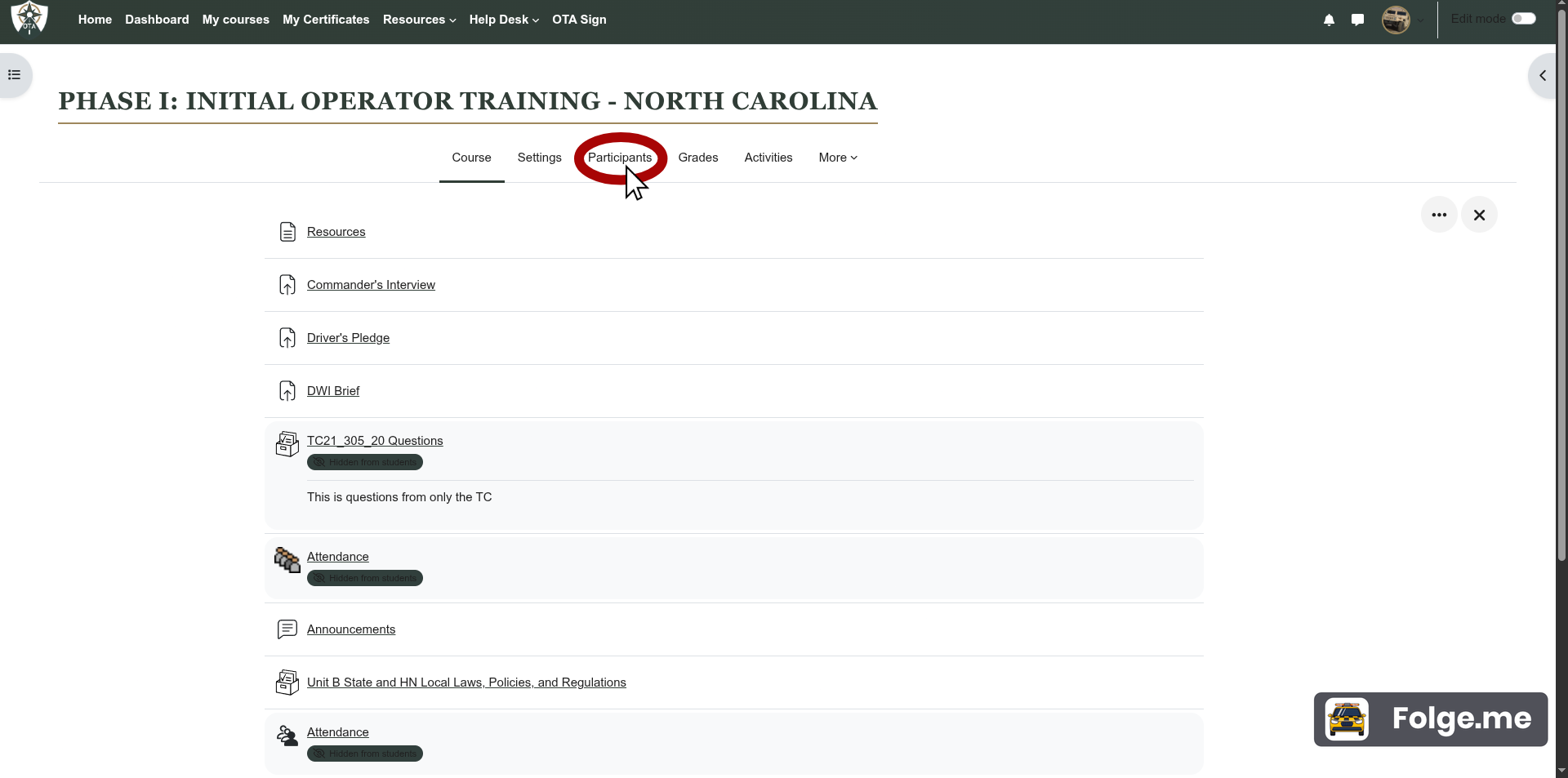Open the messaging chat bubble icon
The width and height of the screenshot is (1568, 778).
[1357, 20]
